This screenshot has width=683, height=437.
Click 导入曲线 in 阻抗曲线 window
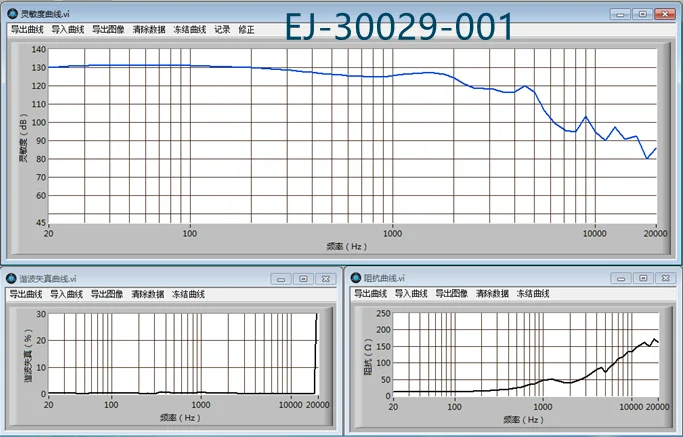411,294
